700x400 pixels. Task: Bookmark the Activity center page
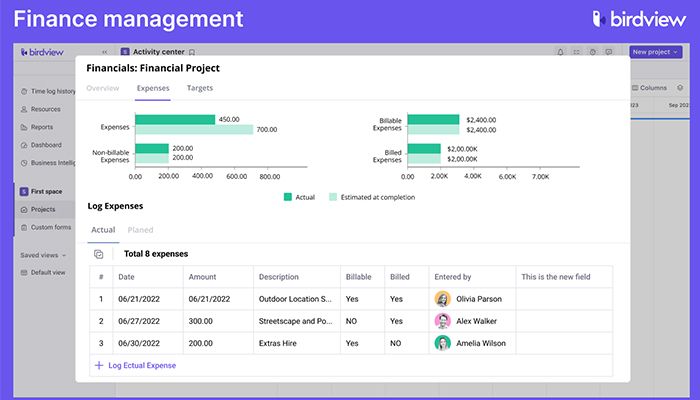pos(192,52)
